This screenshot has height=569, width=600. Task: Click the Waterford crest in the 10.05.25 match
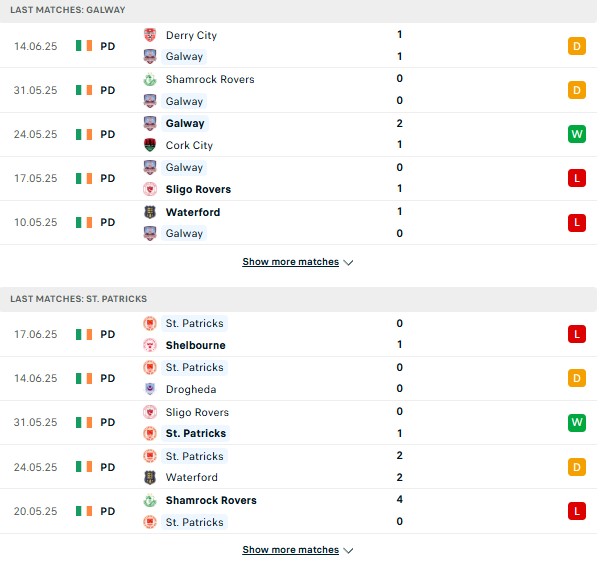point(150,212)
